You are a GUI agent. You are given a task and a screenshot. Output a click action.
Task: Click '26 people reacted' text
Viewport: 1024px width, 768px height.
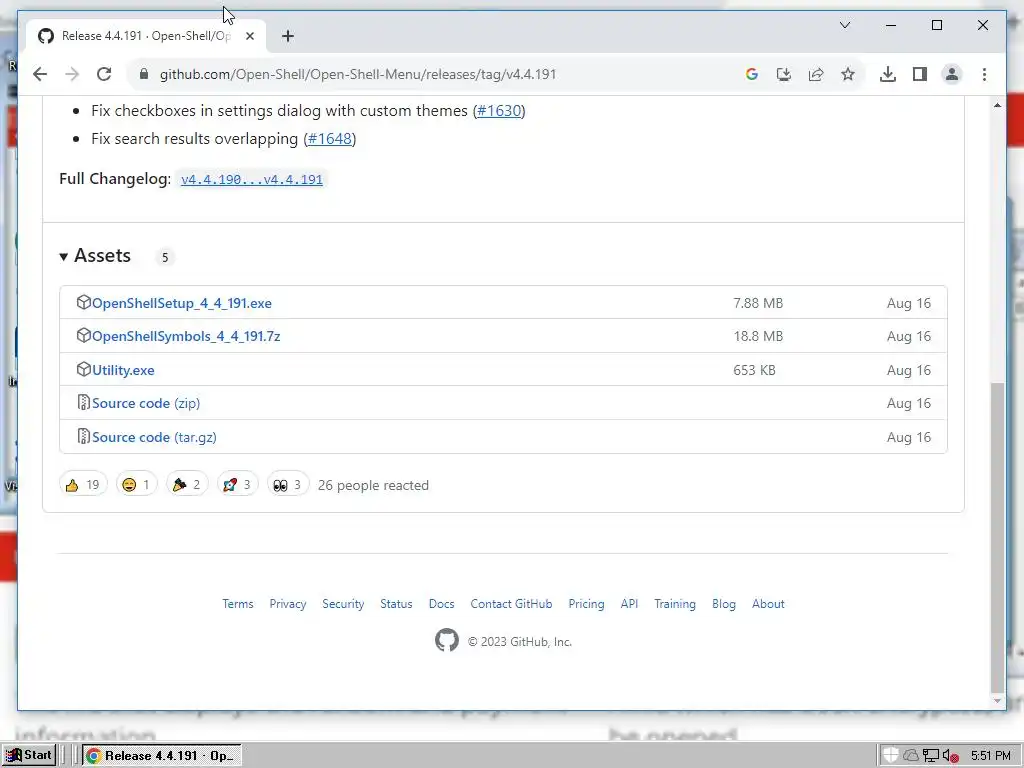pos(373,485)
